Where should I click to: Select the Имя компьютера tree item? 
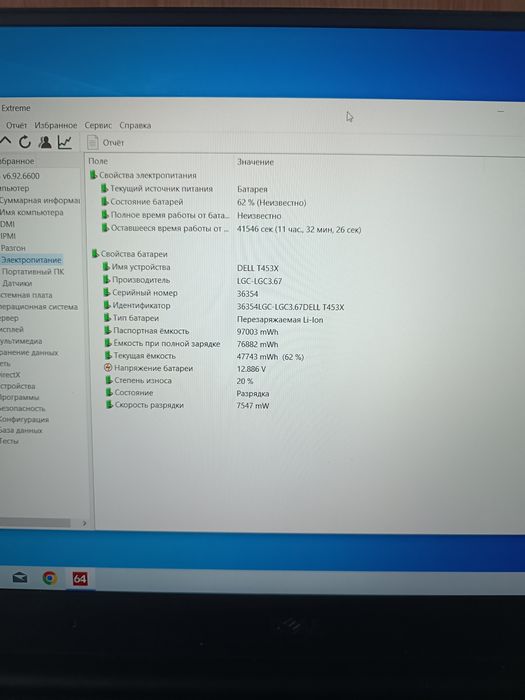tap(31, 212)
